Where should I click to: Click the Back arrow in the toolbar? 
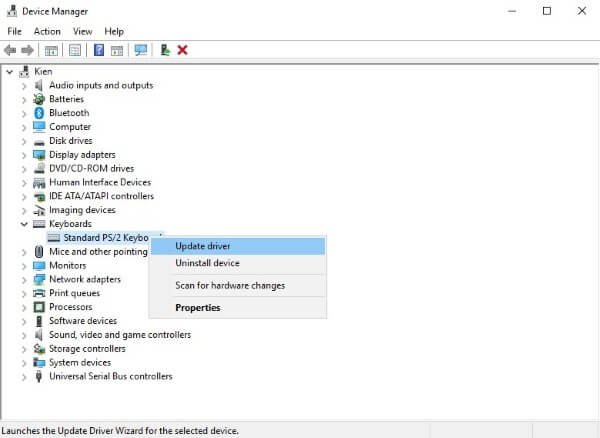12,50
